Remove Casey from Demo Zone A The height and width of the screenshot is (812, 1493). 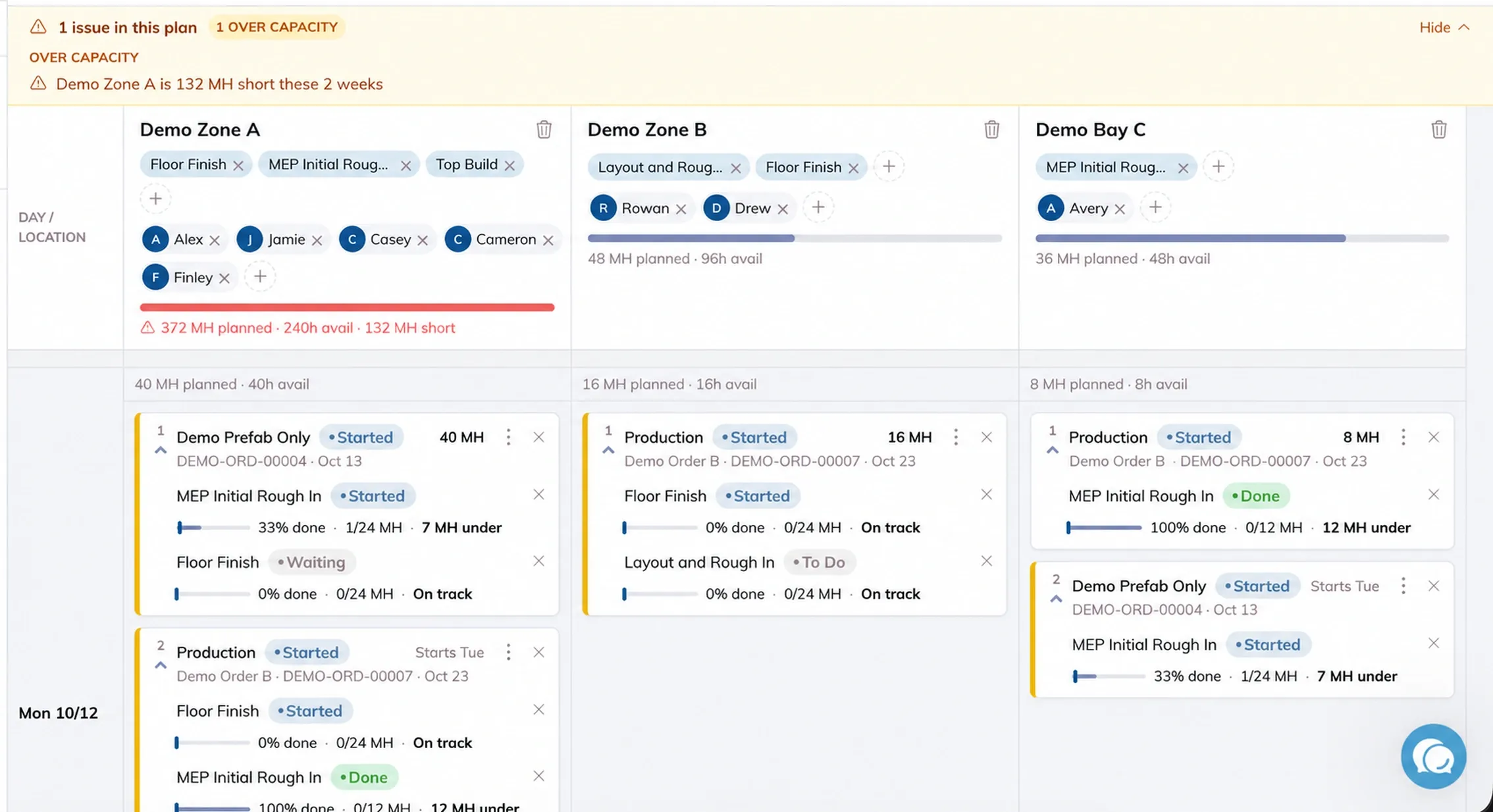(423, 241)
